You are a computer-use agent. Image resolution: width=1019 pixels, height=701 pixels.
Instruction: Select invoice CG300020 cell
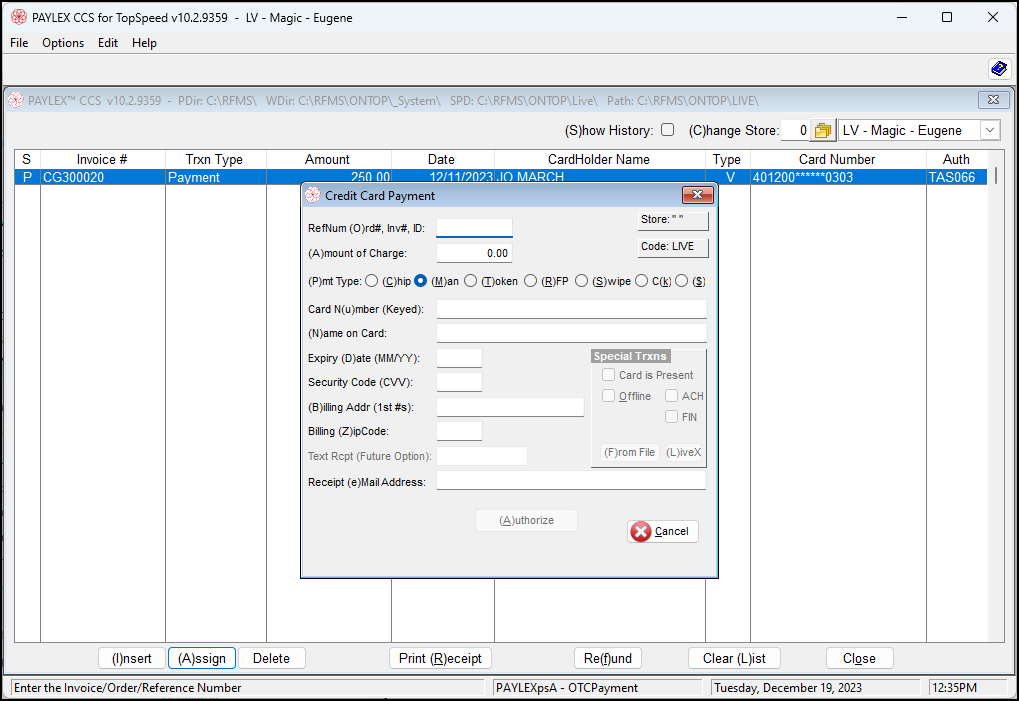click(x=103, y=177)
